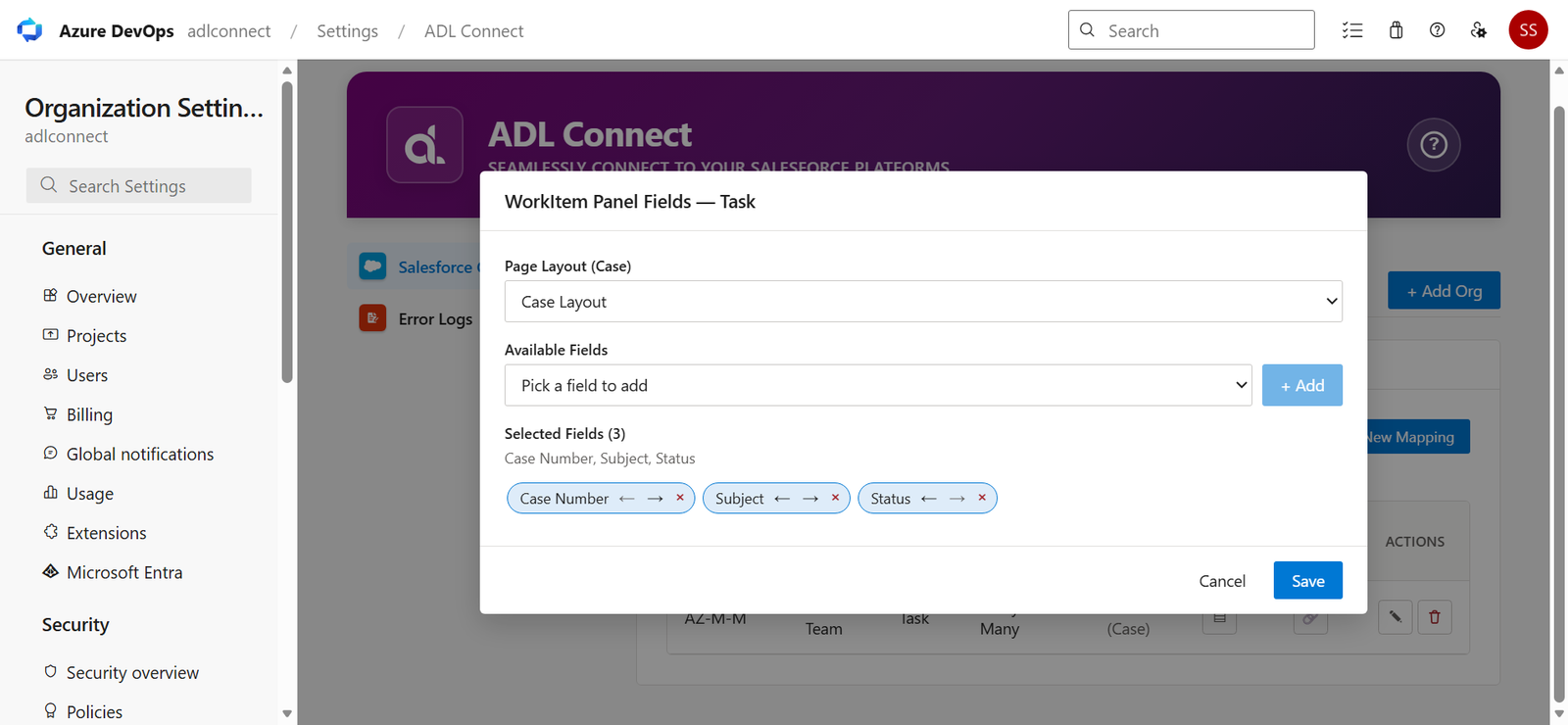Click the sidebar scroll down arrow
The width and height of the screenshot is (1568, 725).
click(x=287, y=713)
